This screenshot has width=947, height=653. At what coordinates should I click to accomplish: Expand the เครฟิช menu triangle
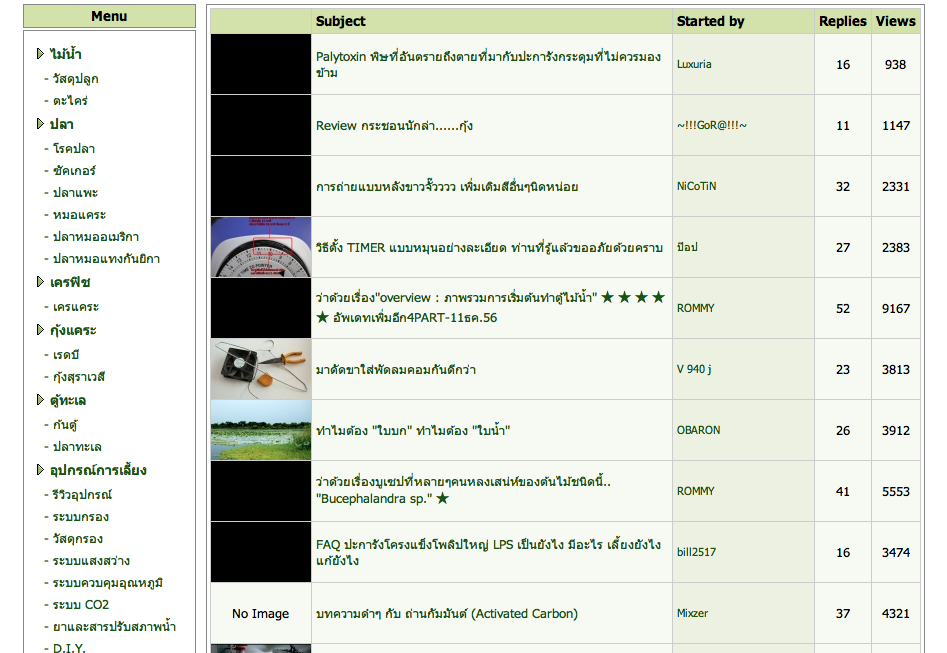point(40,281)
